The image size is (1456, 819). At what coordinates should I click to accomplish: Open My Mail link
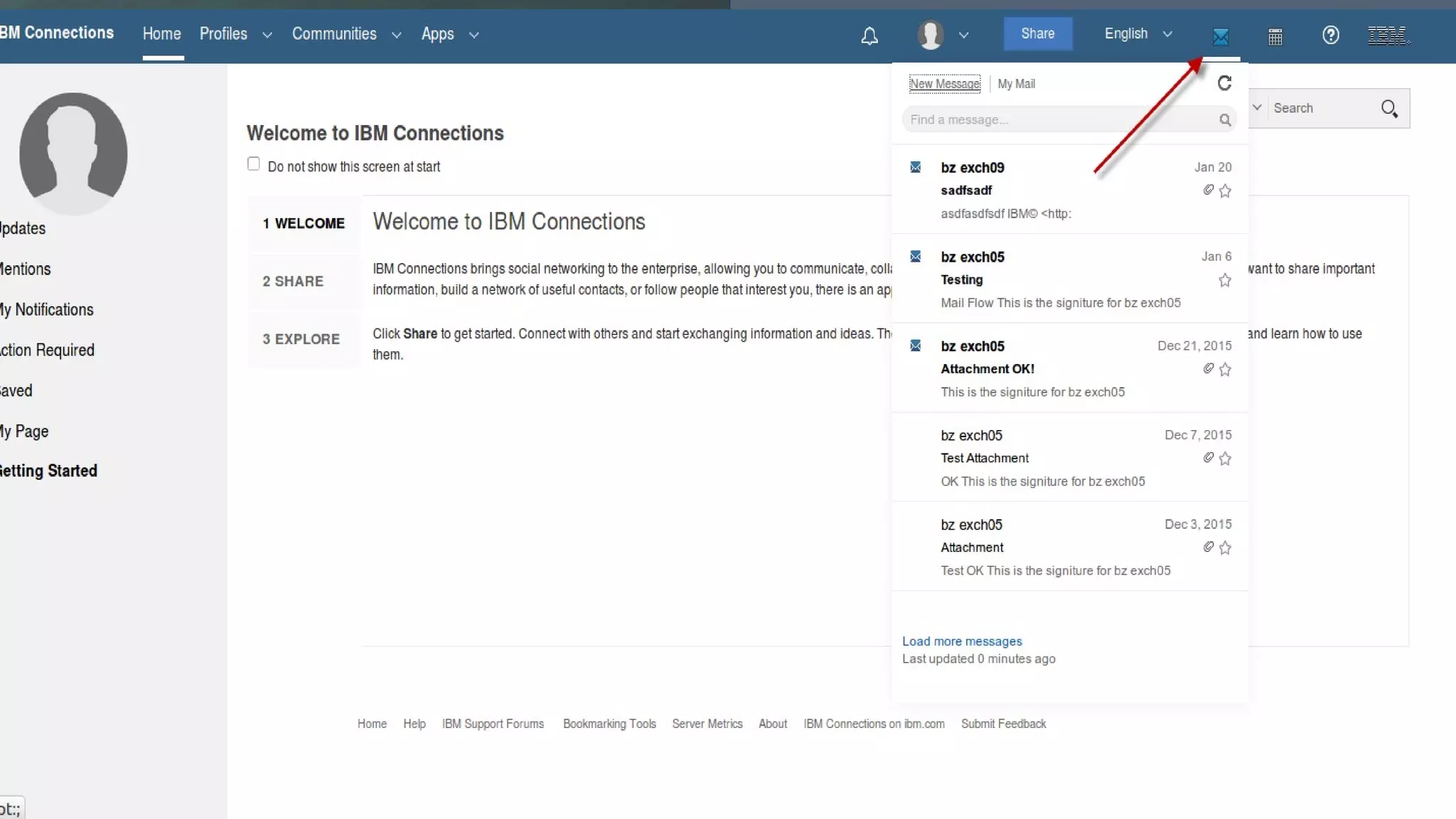pos(1016,84)
